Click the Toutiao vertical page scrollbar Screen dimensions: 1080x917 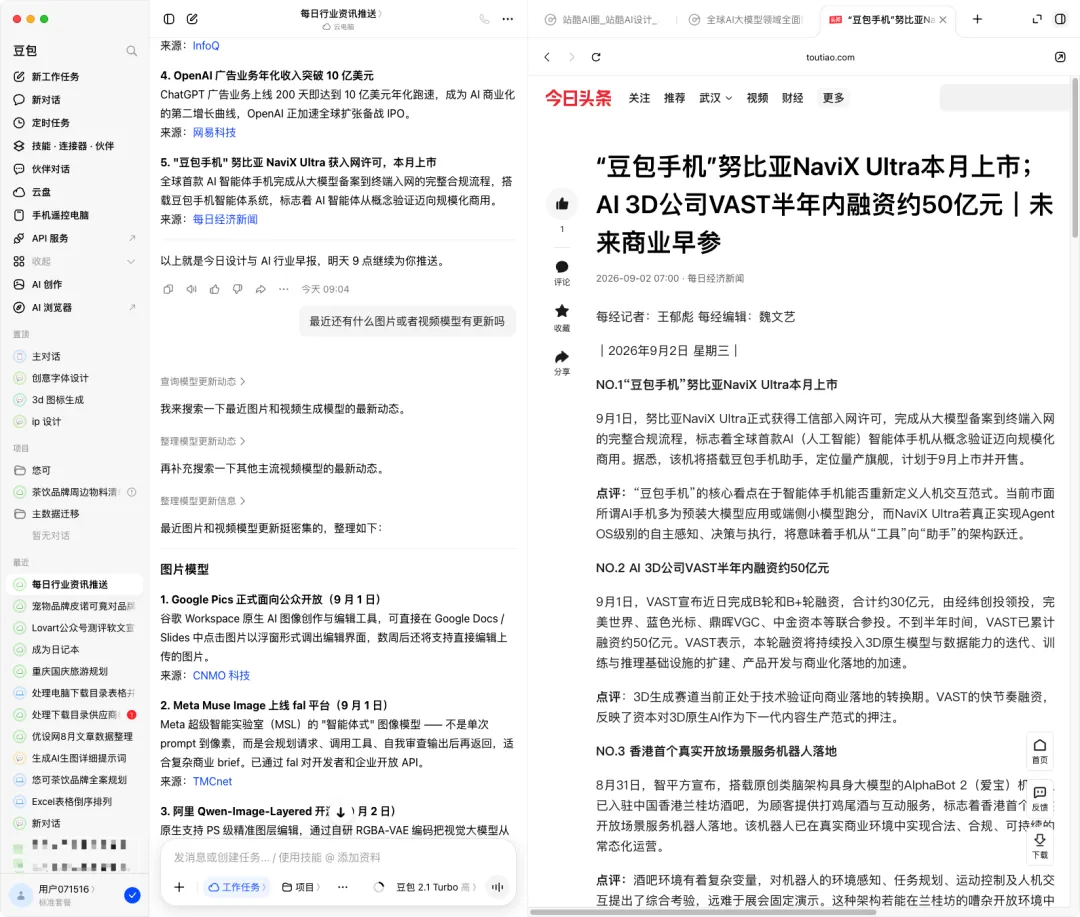[1074, 158]
